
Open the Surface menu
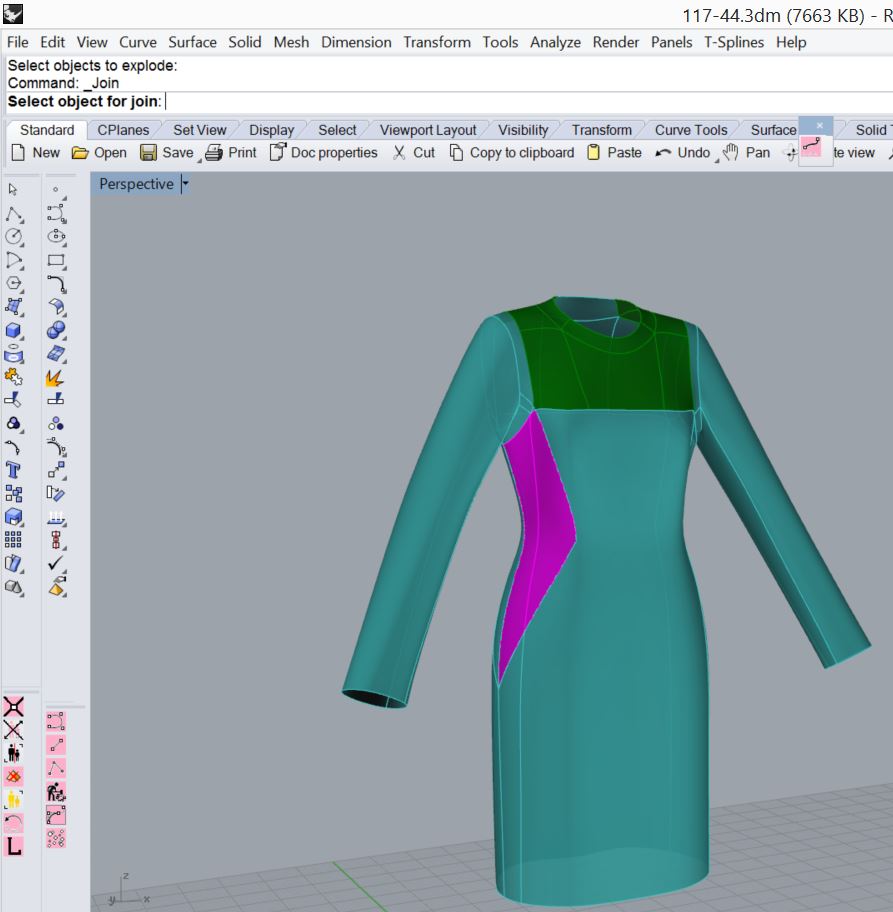[x=192, y=42]
